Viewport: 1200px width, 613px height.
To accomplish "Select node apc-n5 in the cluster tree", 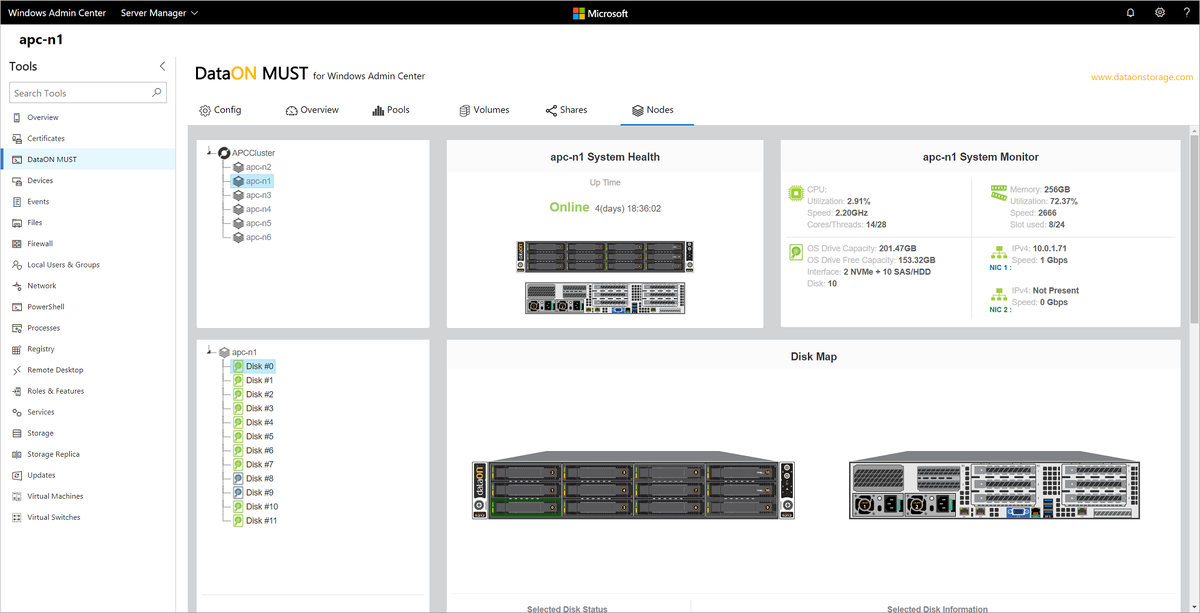I will pos(251,223).
